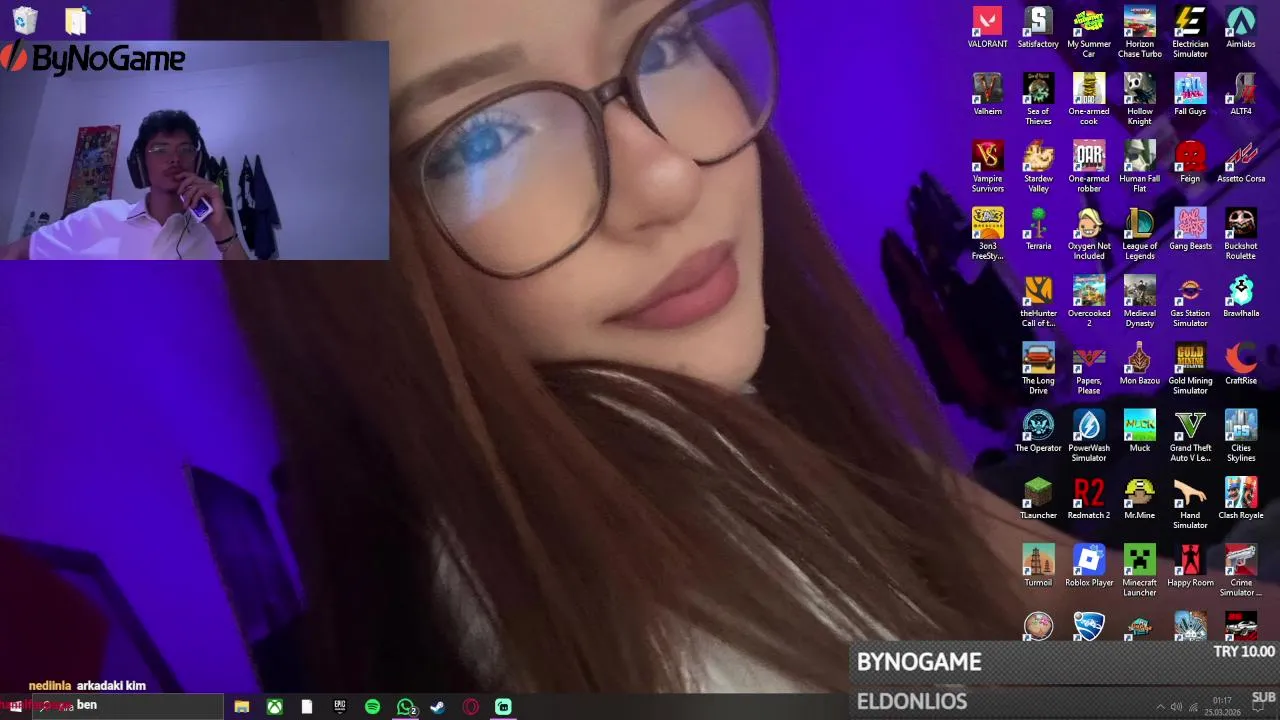This screenshot has height=720, width=1280.
Task: Select the My Summer Car icon
Action: click(1089, 32)
